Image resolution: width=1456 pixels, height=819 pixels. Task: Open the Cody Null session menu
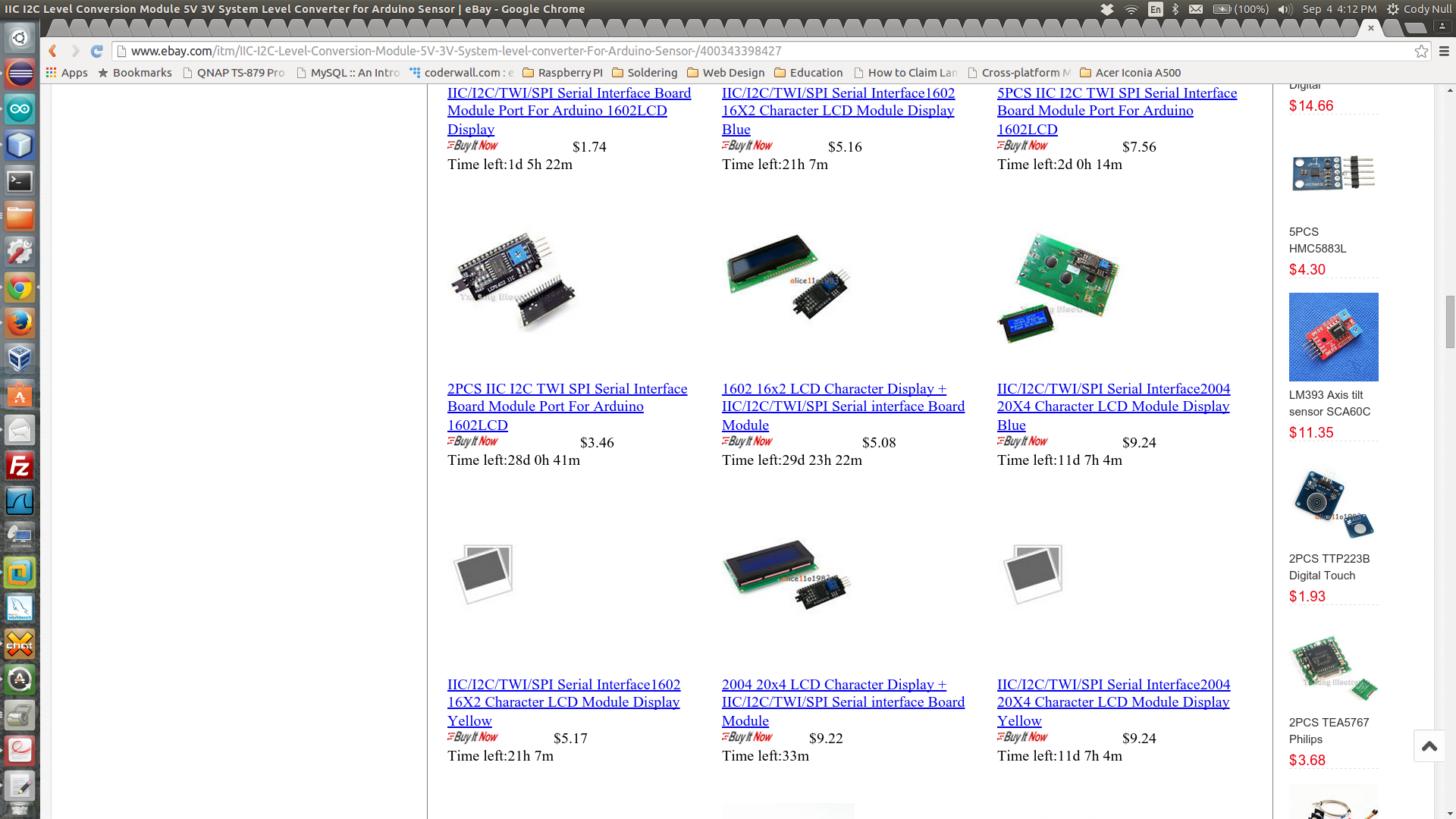pyautogui.click(x=1419, y=9)
